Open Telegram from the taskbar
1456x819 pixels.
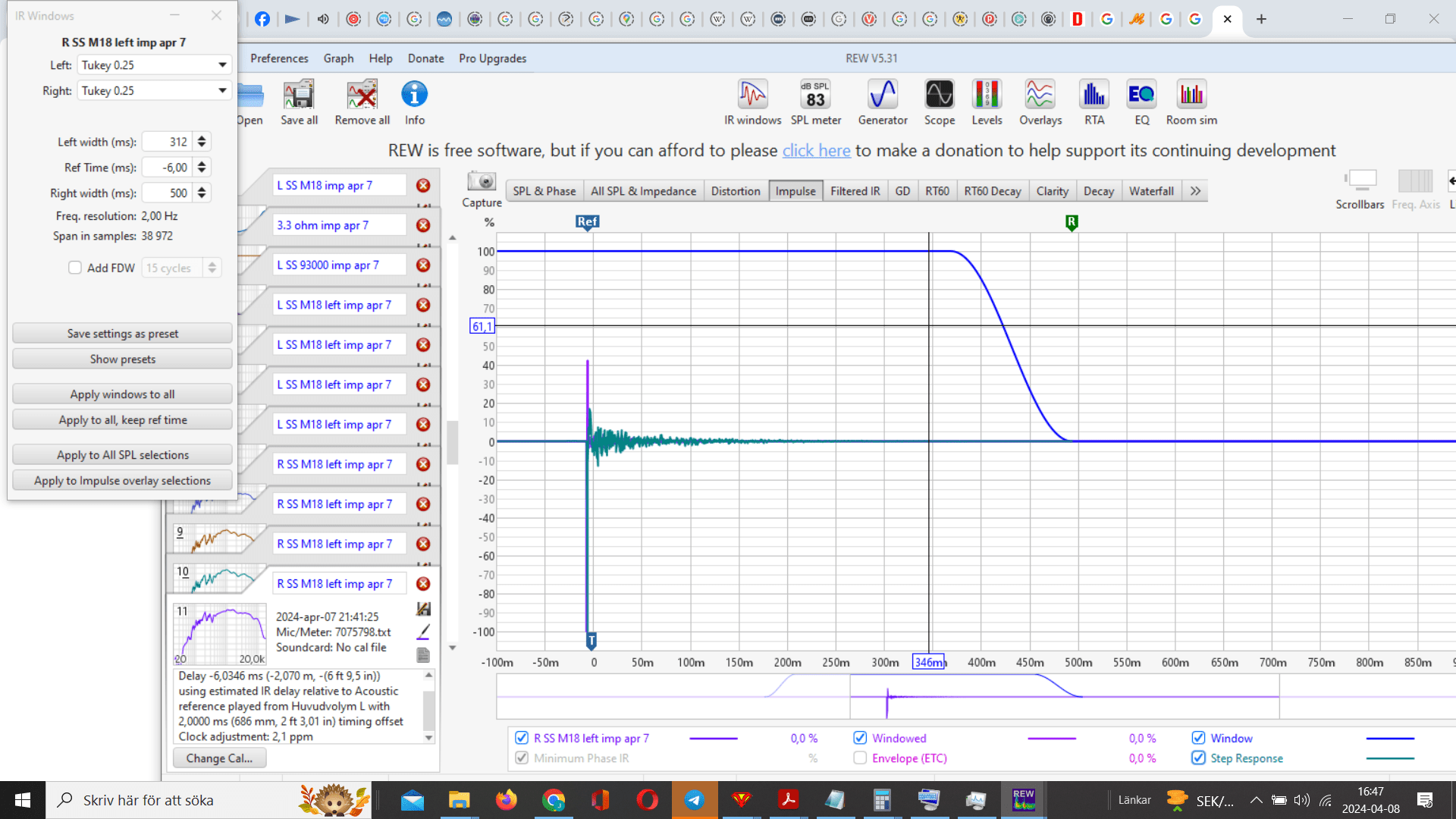[x=694, y=800]
